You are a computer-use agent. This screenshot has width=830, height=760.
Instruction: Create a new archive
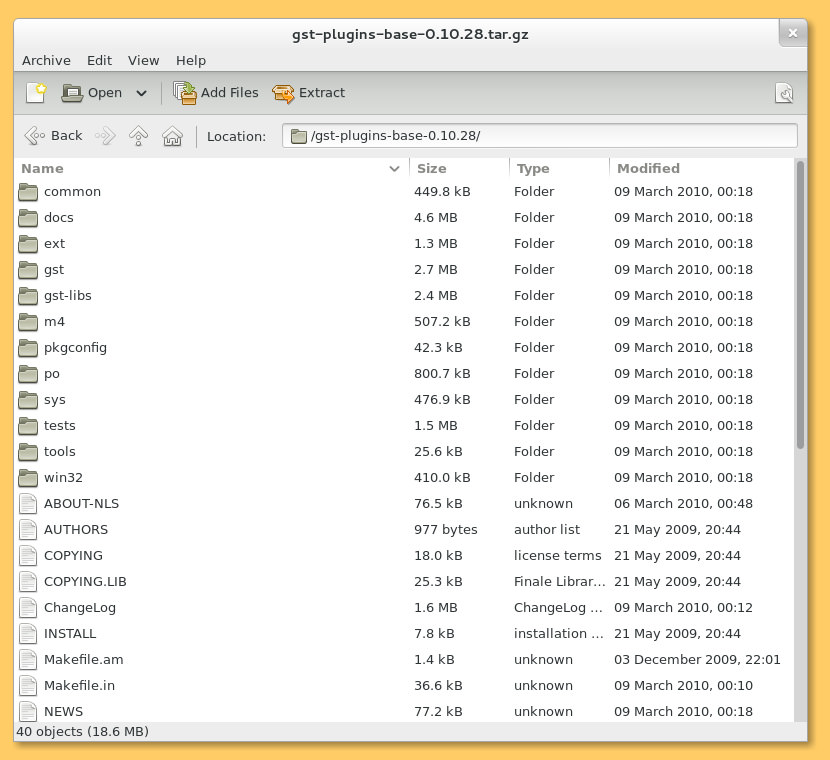[x=36, y=92]
